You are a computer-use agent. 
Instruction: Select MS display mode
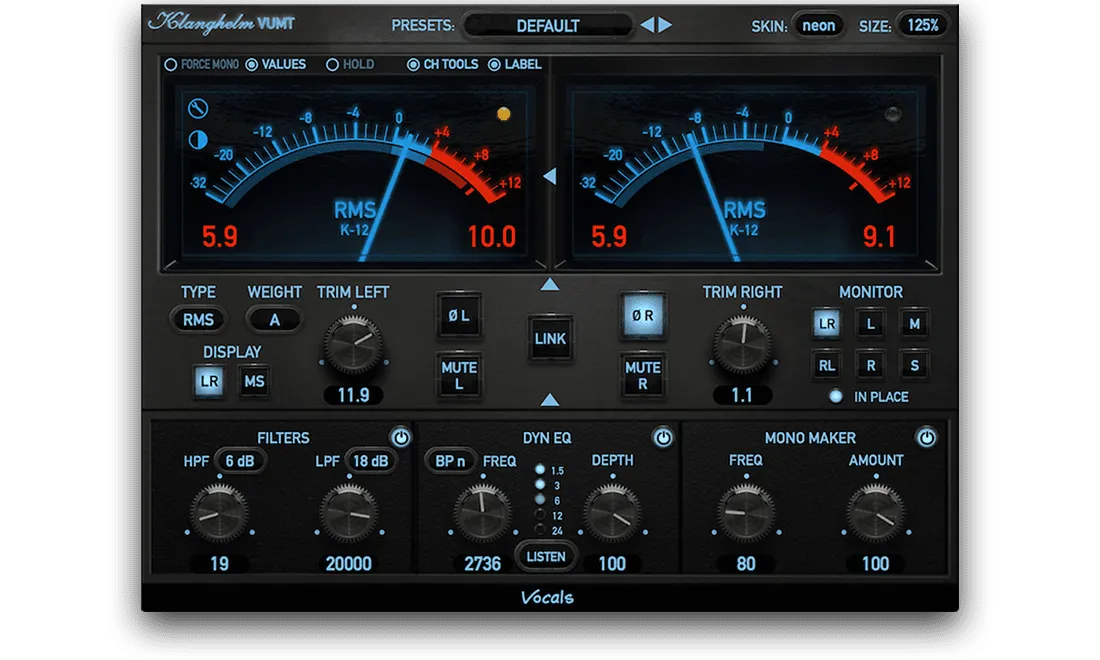click(x=254, y=382)
